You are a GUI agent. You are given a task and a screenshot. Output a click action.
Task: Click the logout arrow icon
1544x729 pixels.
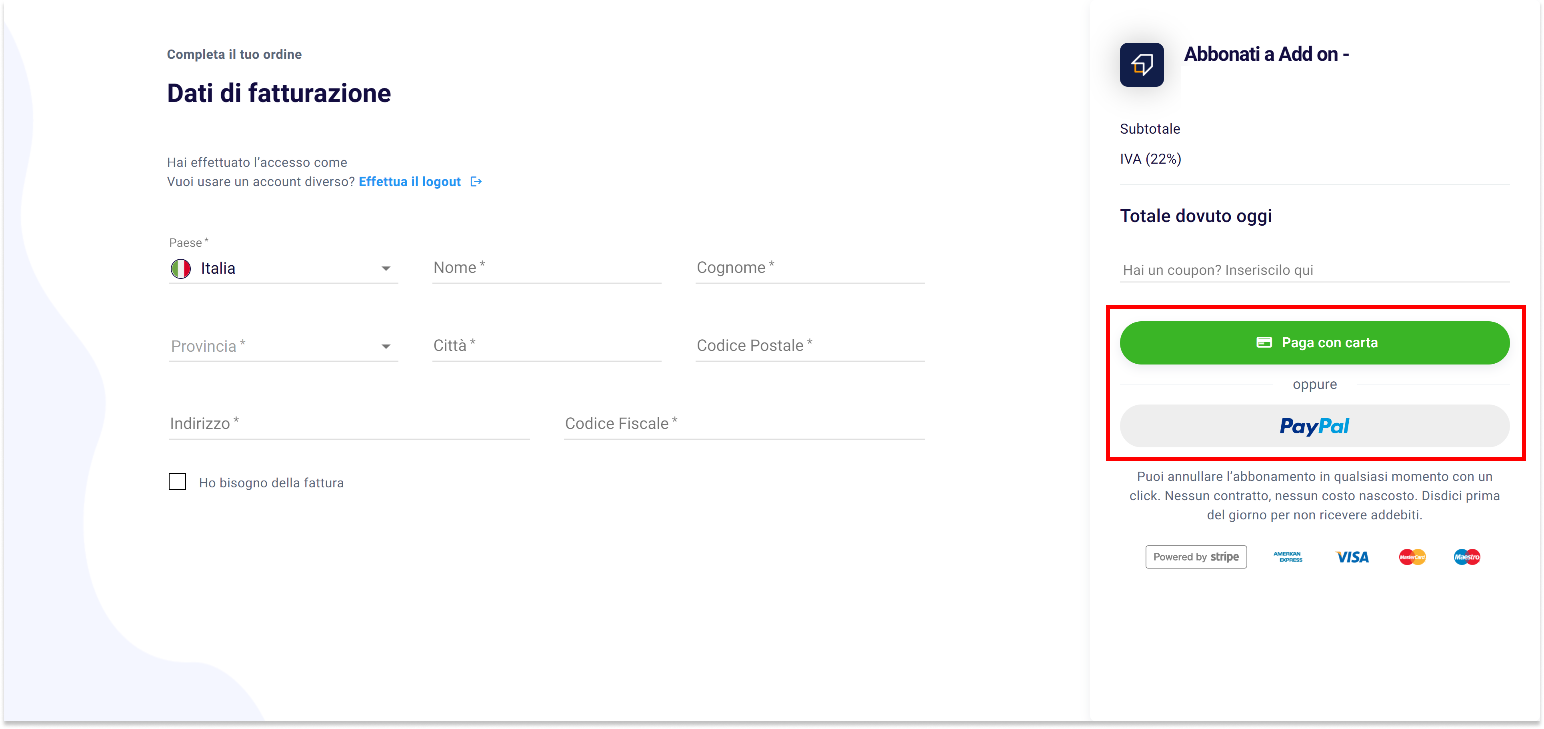[x=476, y=182]
